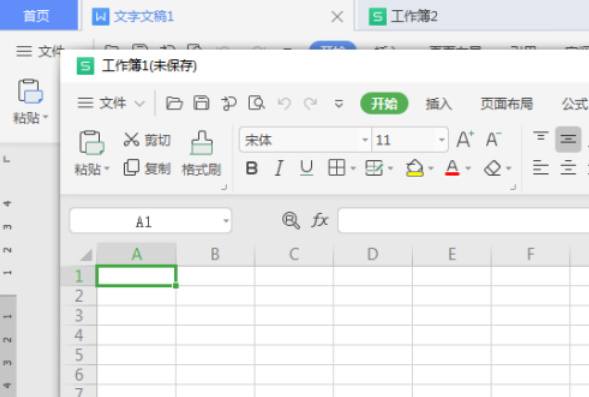Select the 开始 ribbon tab
This screenshot has width=589, height=397.
click(x=384, y=103)
